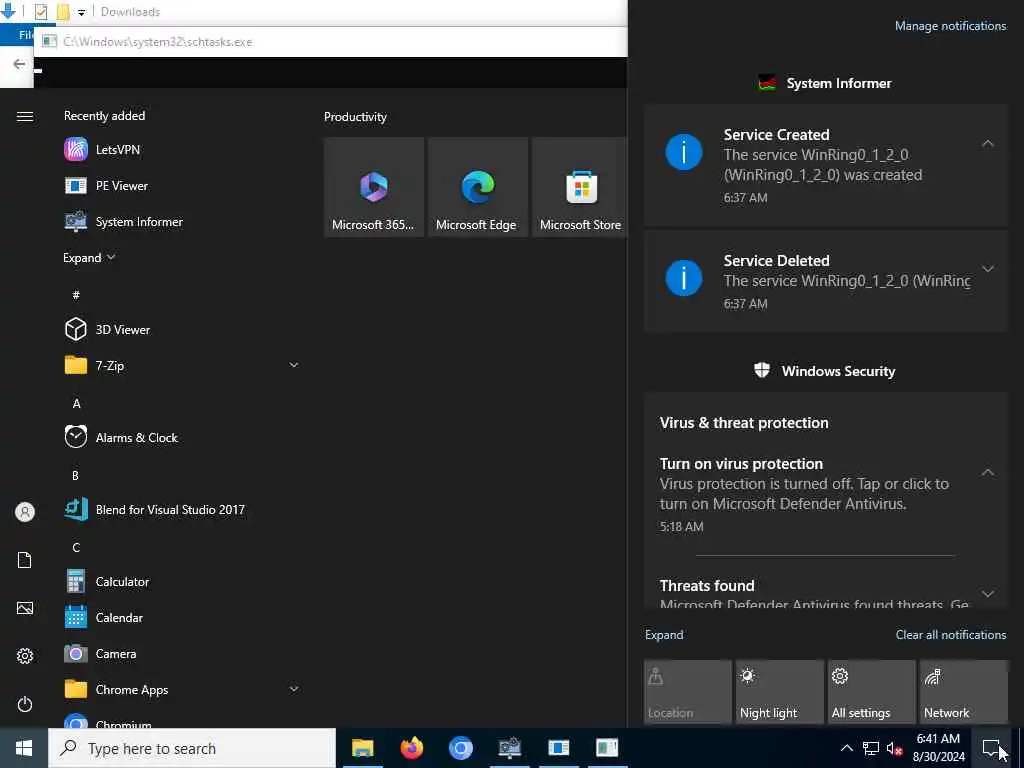Viewport: 1024px width, 768px height.
Task: Click the B letter header in app list
Action: point(75,475)
